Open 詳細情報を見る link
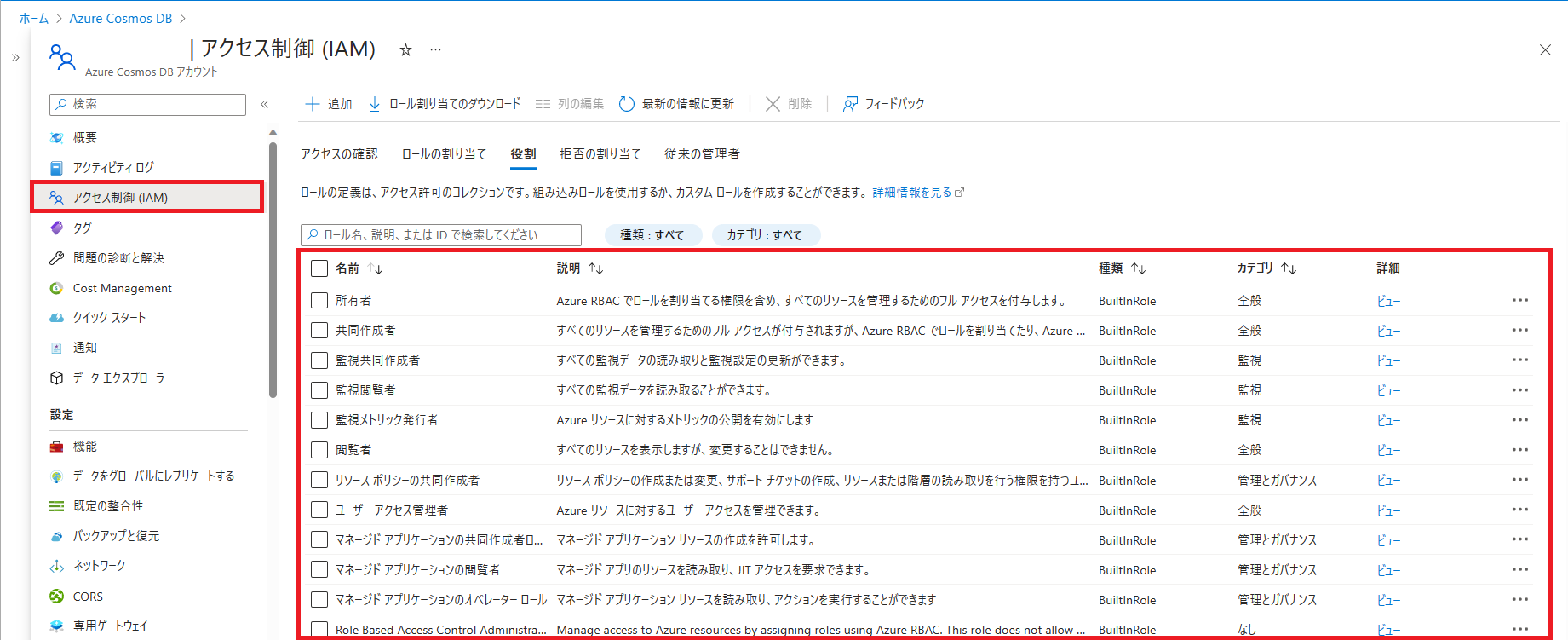 [x=918, y=193]
